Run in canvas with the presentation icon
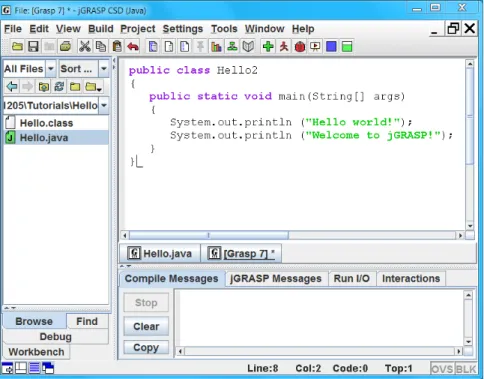 click(x=315, y=46)
